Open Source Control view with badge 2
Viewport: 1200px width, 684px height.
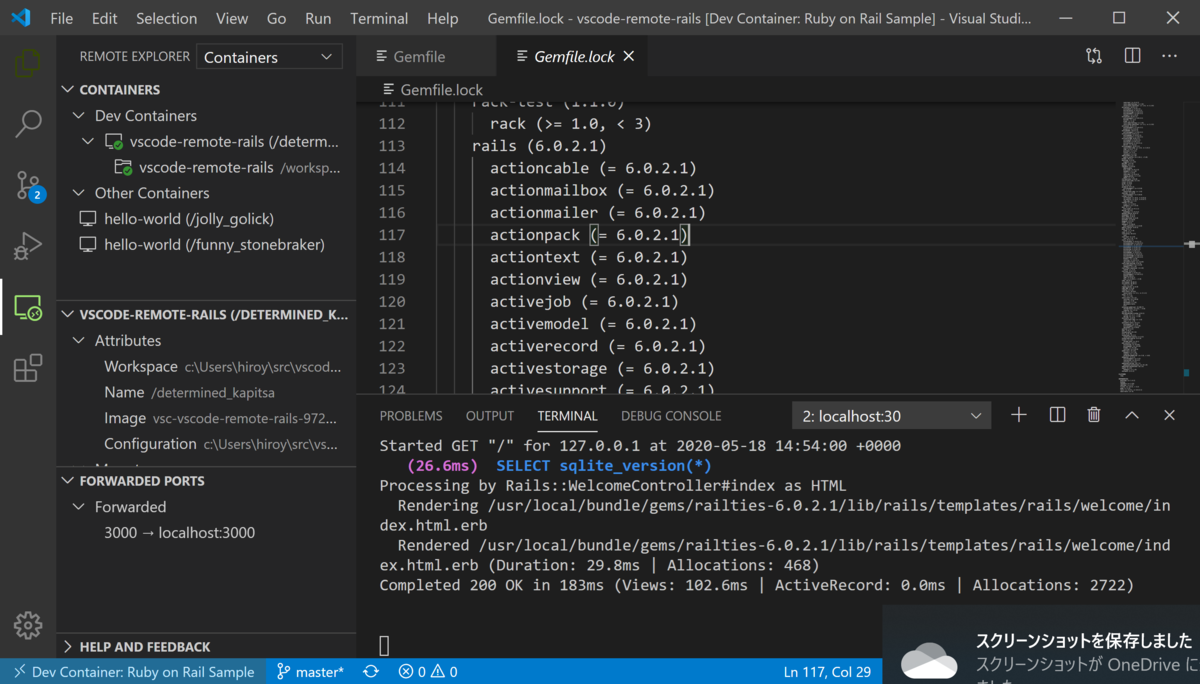click(28, 185)
